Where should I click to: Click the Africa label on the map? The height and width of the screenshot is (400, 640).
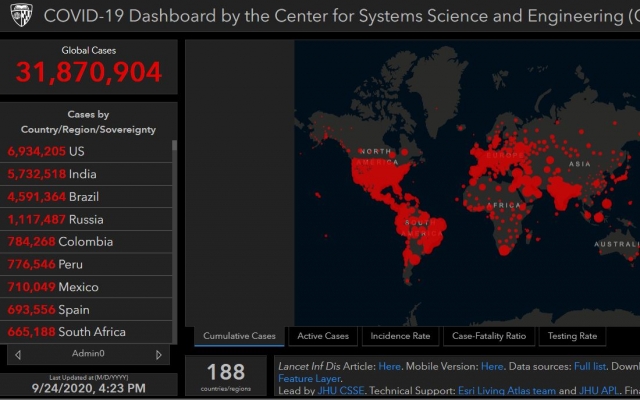[504, 205]
